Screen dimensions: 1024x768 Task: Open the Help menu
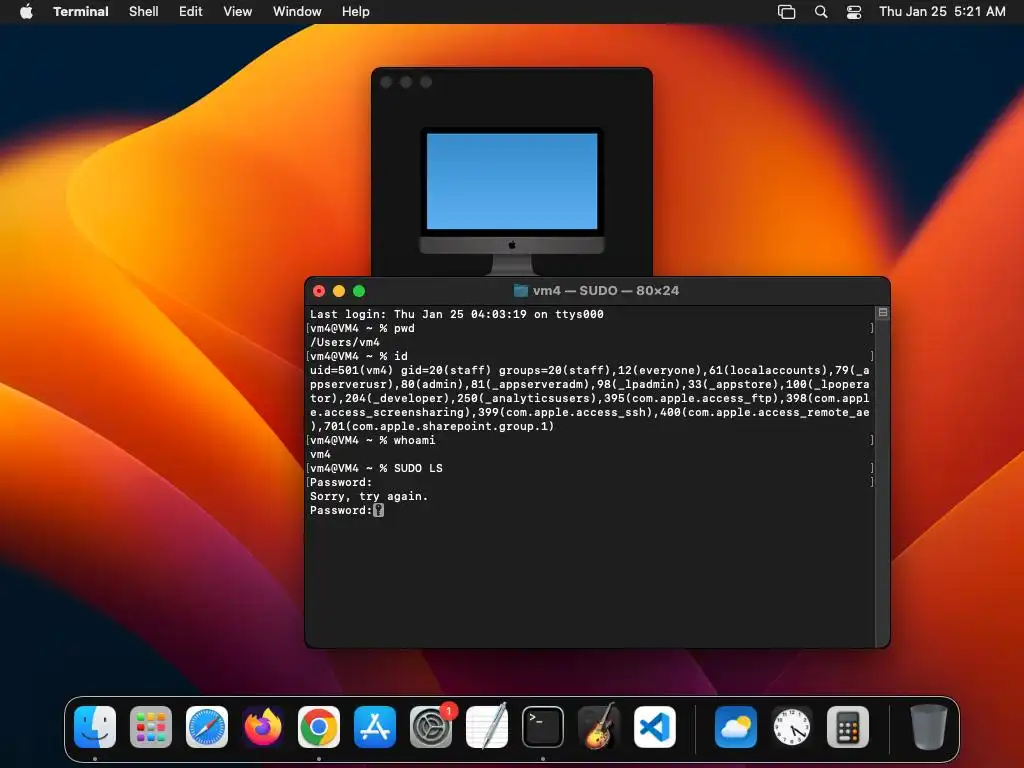coord(355,11)
